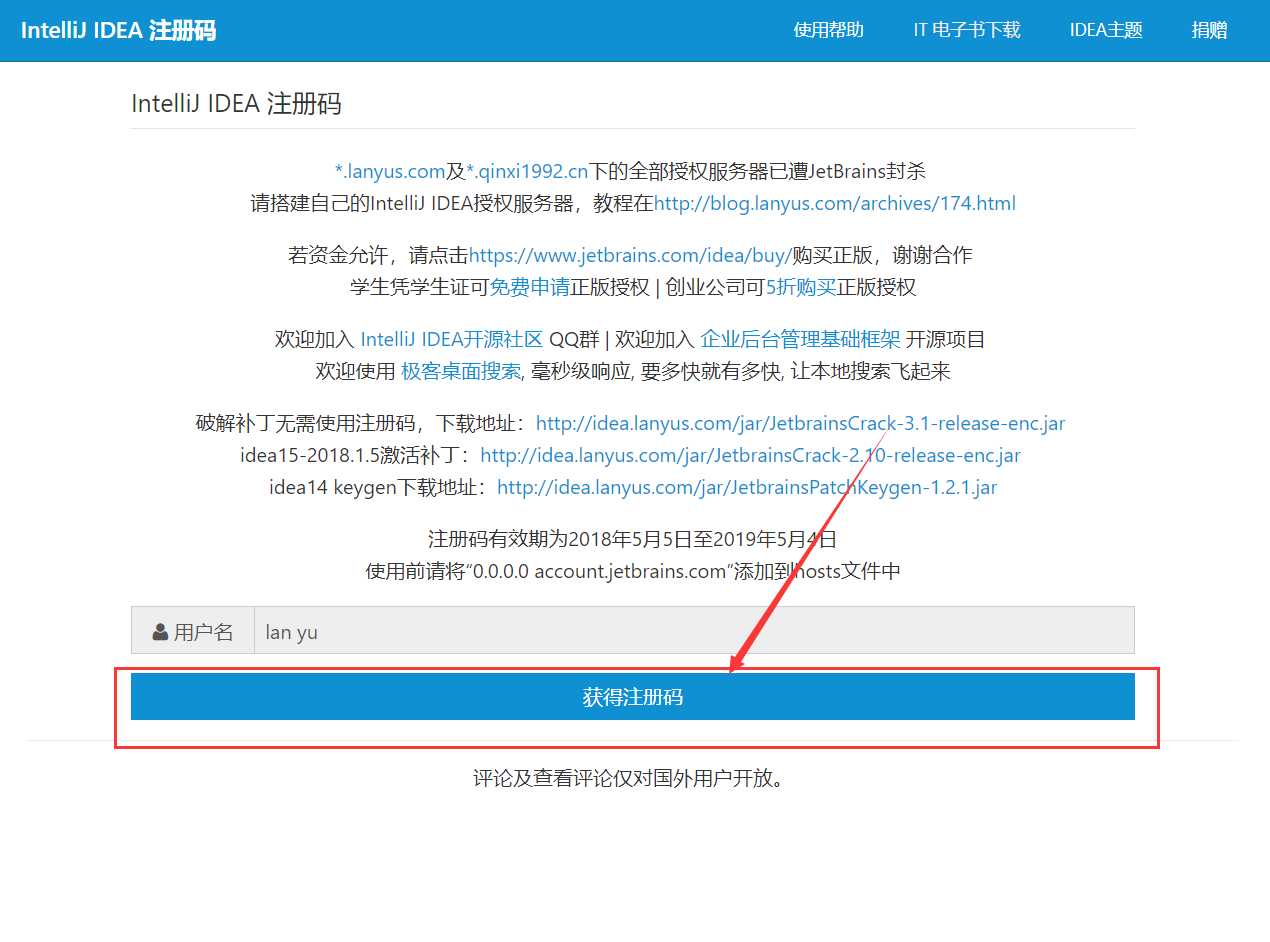This screenshot has width=1270, height=942.
Task: Open the jetbrains.com/idea/buy link
Action: [631, 255]
